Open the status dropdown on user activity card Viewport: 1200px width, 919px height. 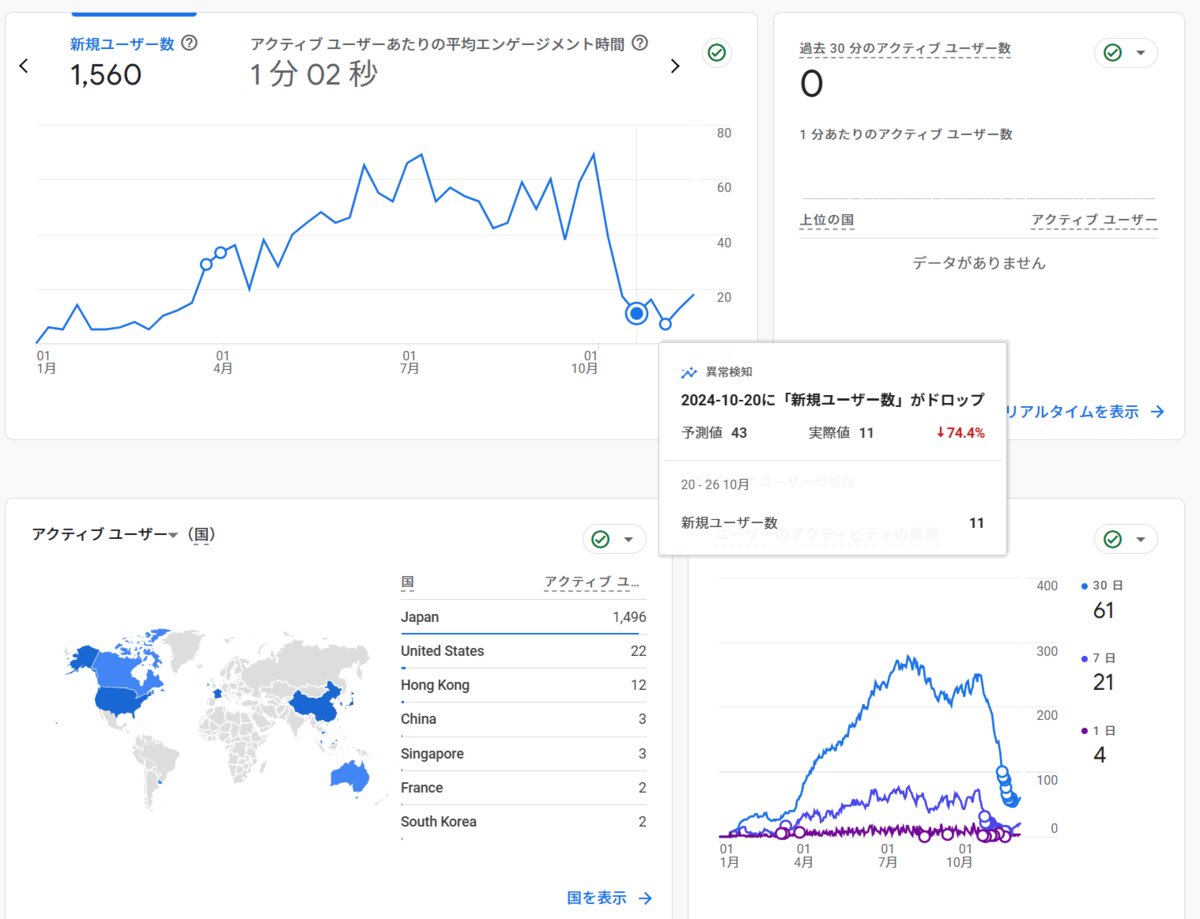pos(1126,539)
